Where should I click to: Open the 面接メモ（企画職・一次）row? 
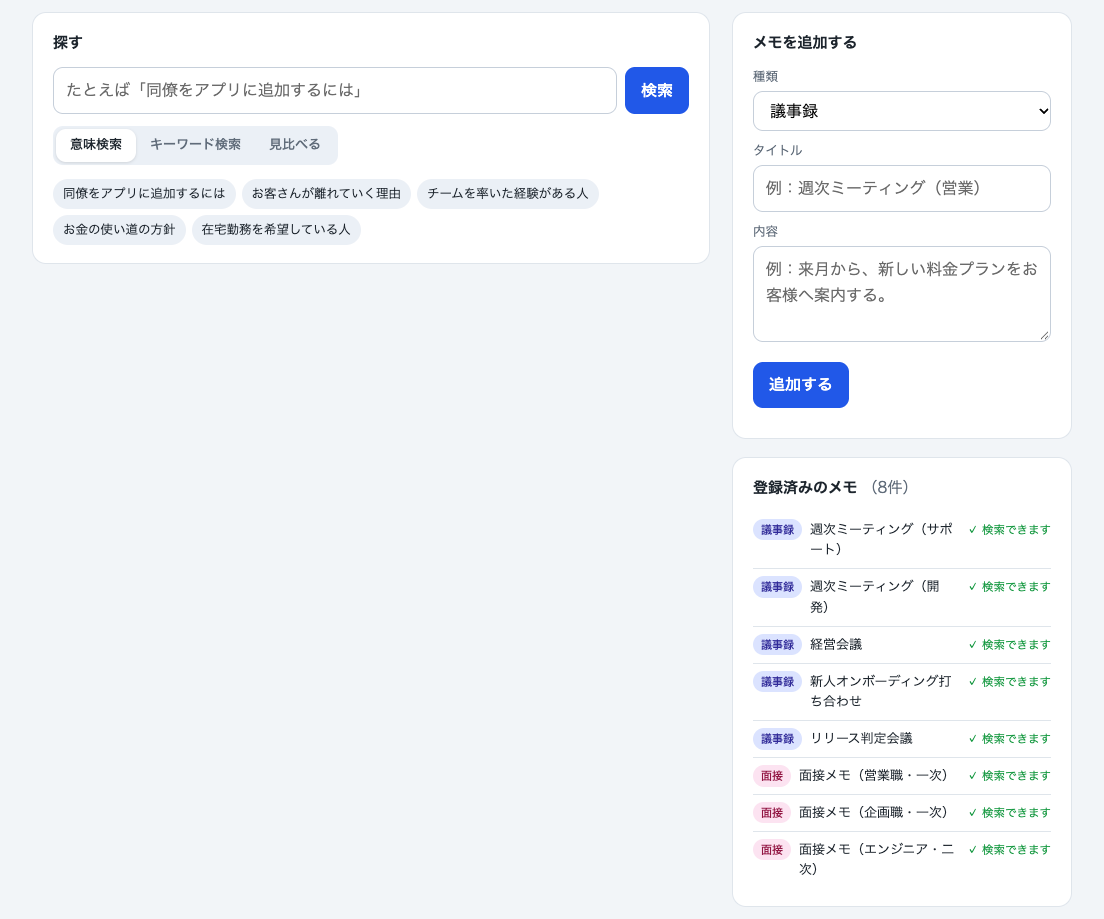click(x=901, y=813)
